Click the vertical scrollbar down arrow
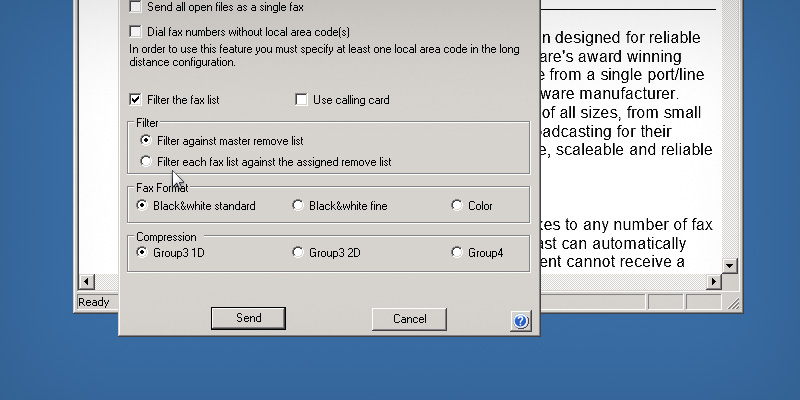The height and width of the screenshot is (400, 800). click(729, 266)
